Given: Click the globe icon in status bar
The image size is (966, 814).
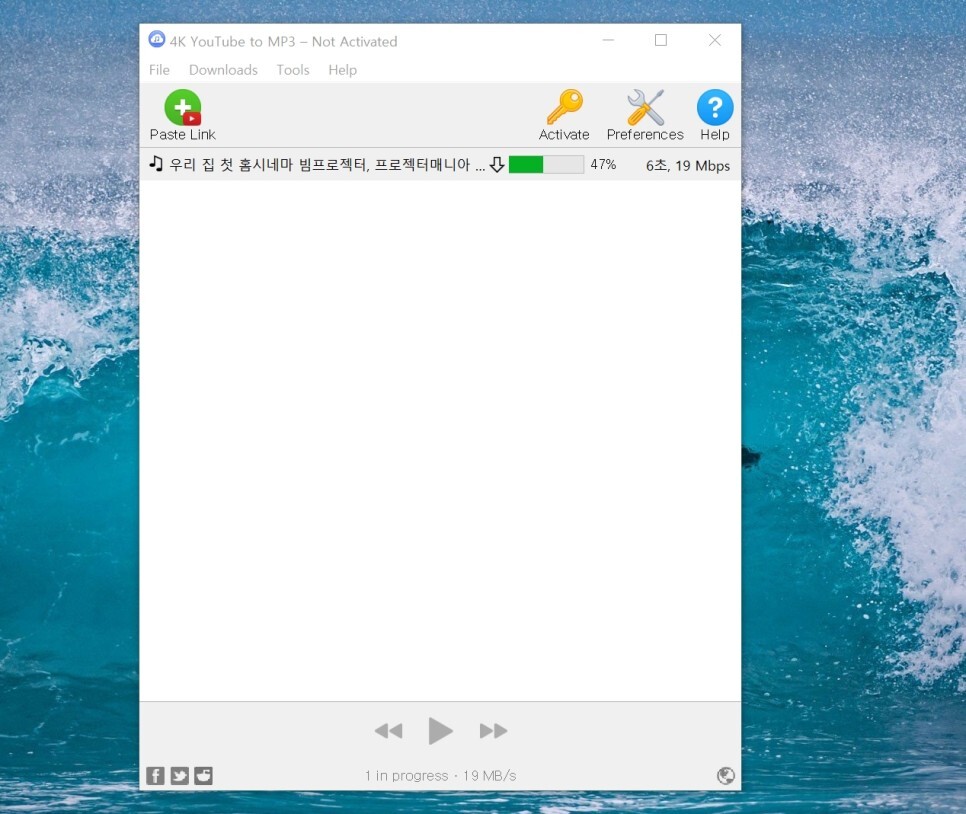Looking at the screenshot, I should pyautogui.click(x=726, y=775).
